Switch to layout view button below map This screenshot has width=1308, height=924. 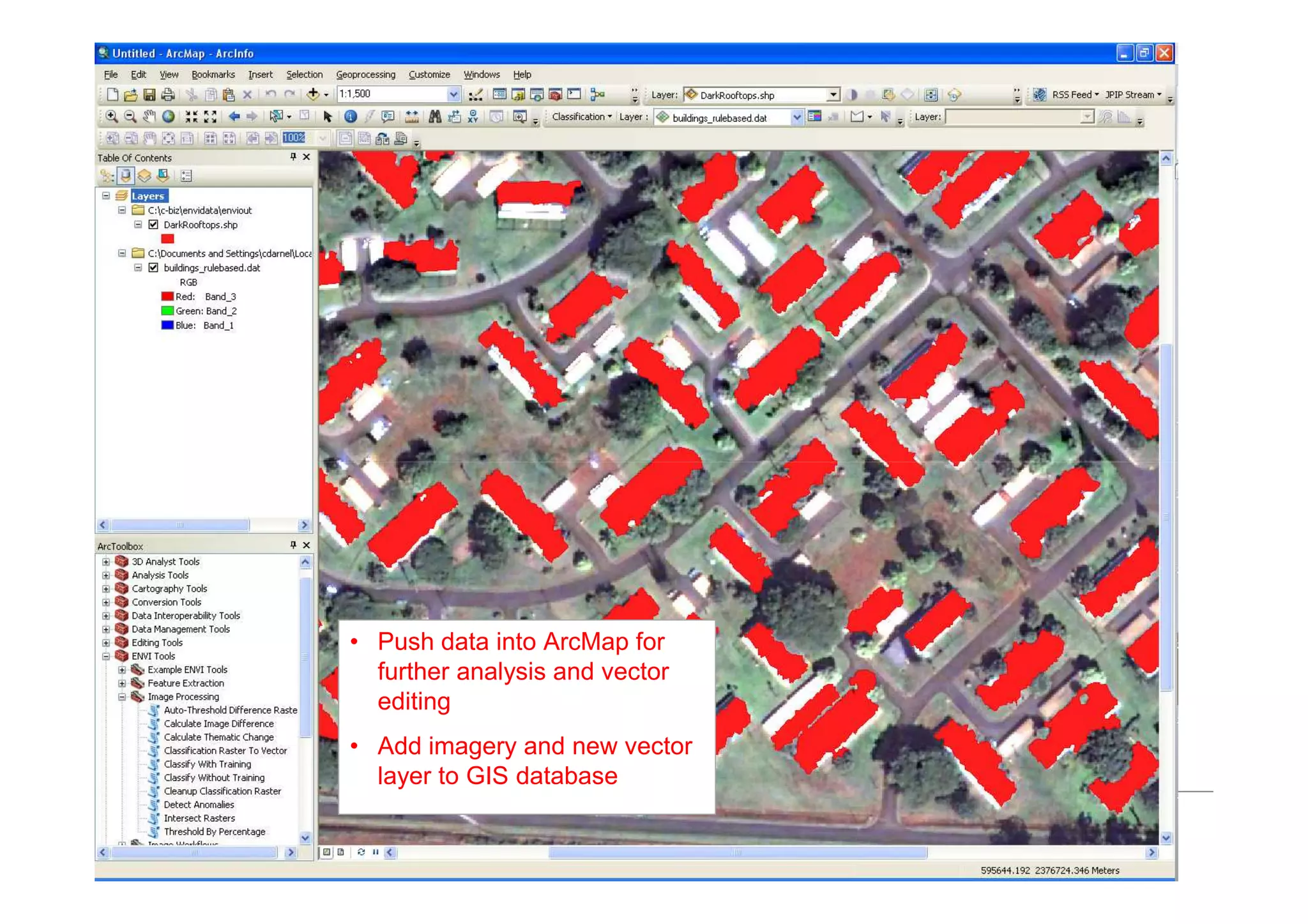341,852
